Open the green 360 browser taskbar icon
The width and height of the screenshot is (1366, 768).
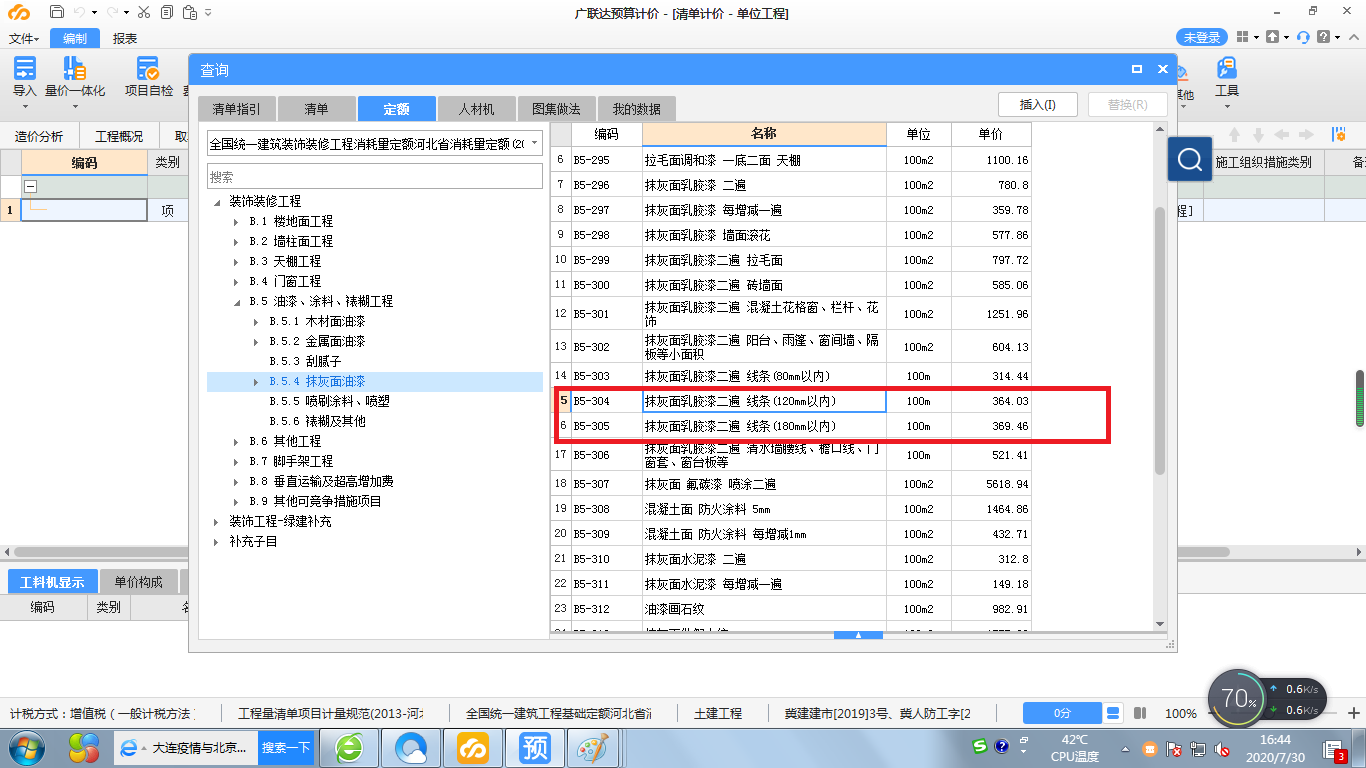pyautogui.click(x=350, y=748)
